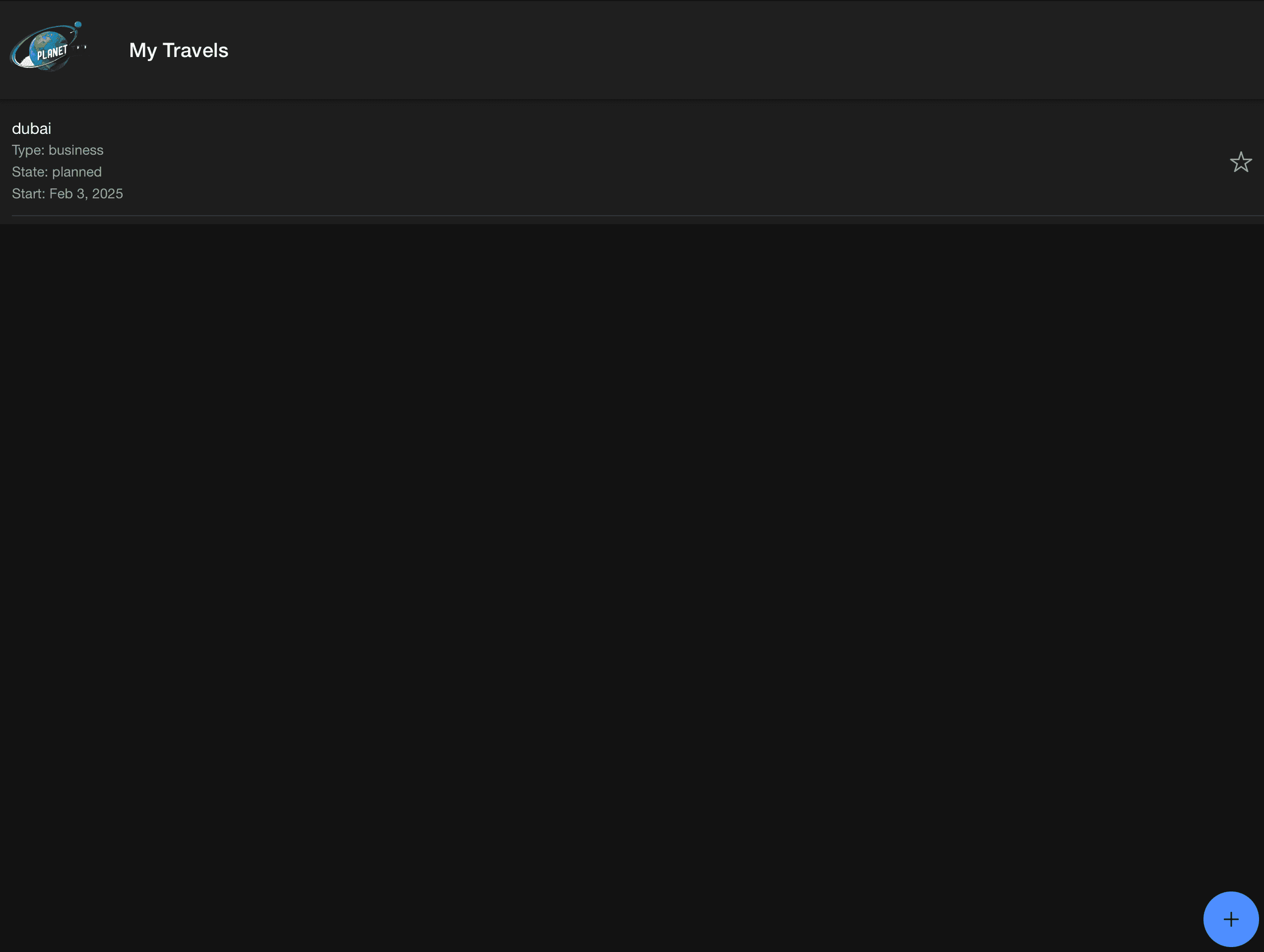1264x952 pixels.
Task: Open the dubai trip entry
Action: coord(31,128)
